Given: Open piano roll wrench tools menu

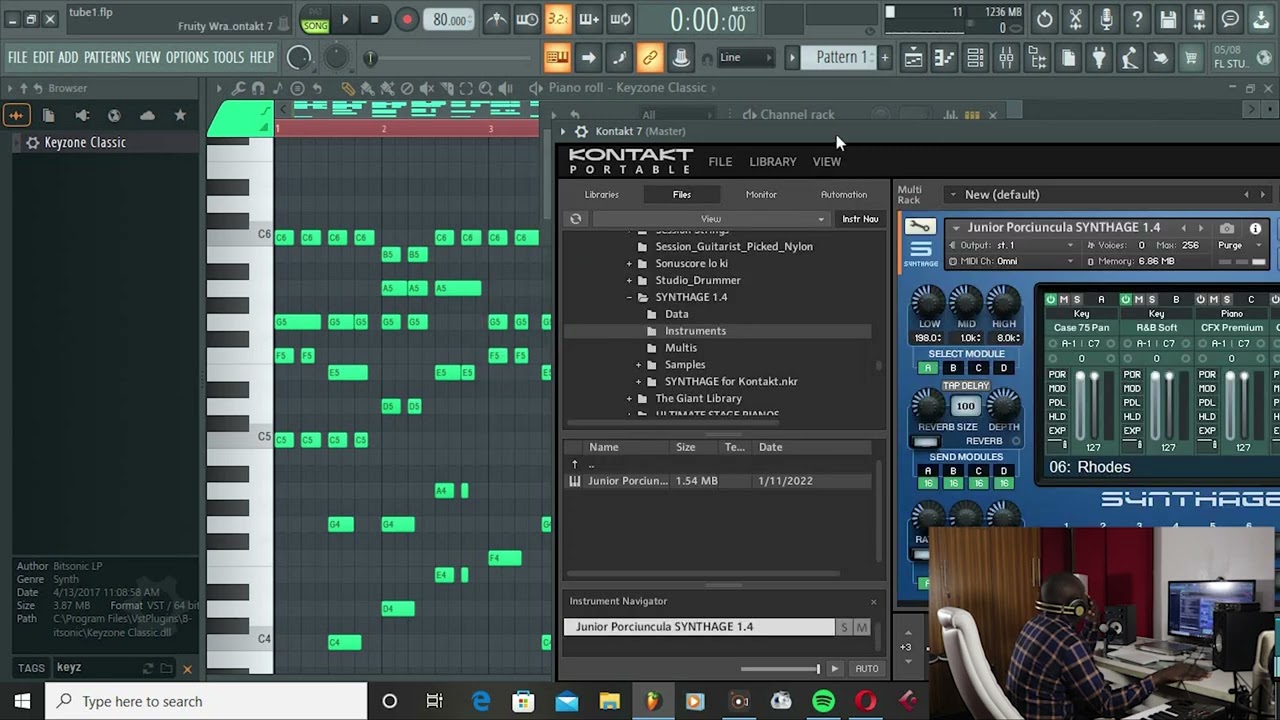Looking at the screenshot, I should pyautogui.click(x=238, y=88).
